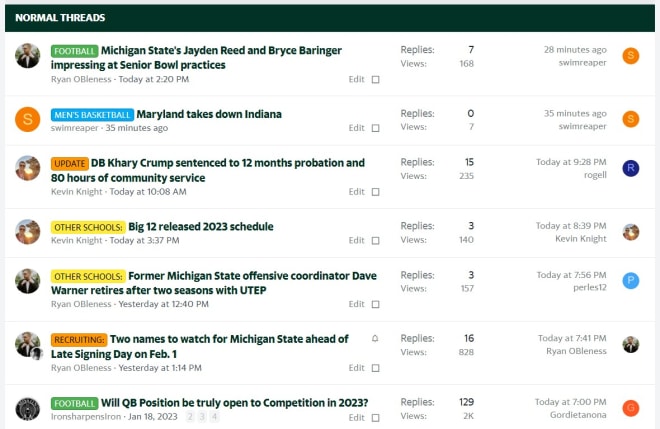Open swimreaper last-poster avatar in Jayden Reed row

[x=631, y=56]
